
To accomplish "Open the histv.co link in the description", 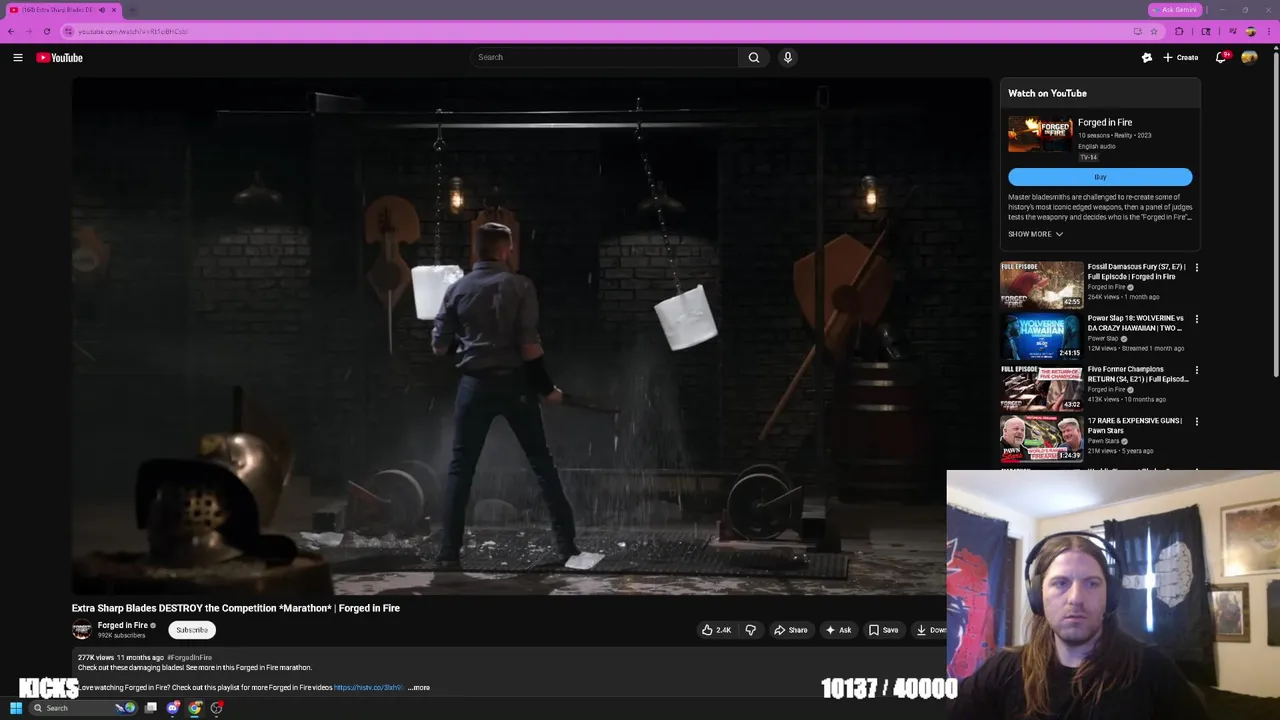I will [x=368, y=688].
